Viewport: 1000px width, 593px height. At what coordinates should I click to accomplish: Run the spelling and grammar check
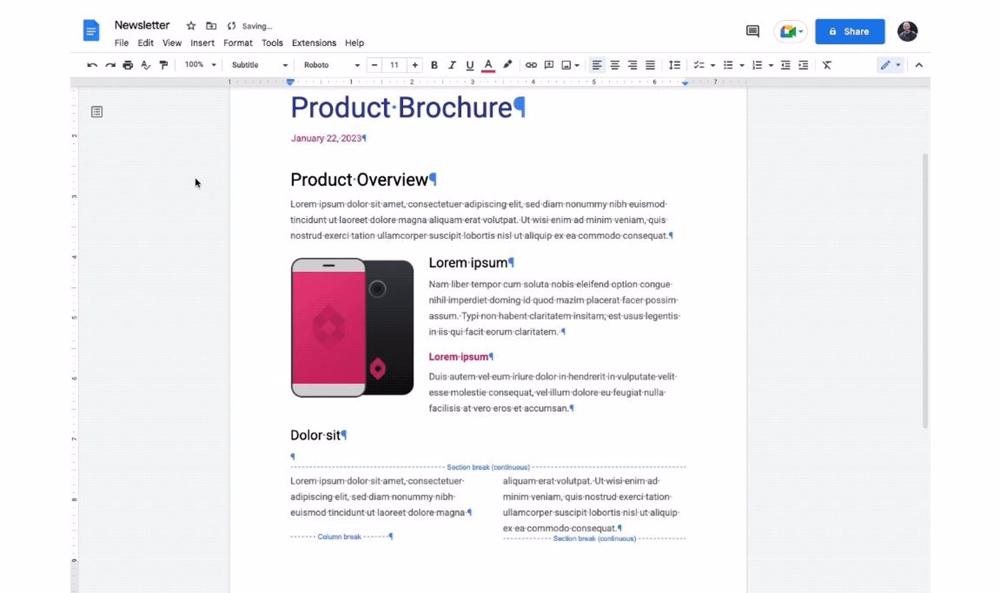pos(146,64)
